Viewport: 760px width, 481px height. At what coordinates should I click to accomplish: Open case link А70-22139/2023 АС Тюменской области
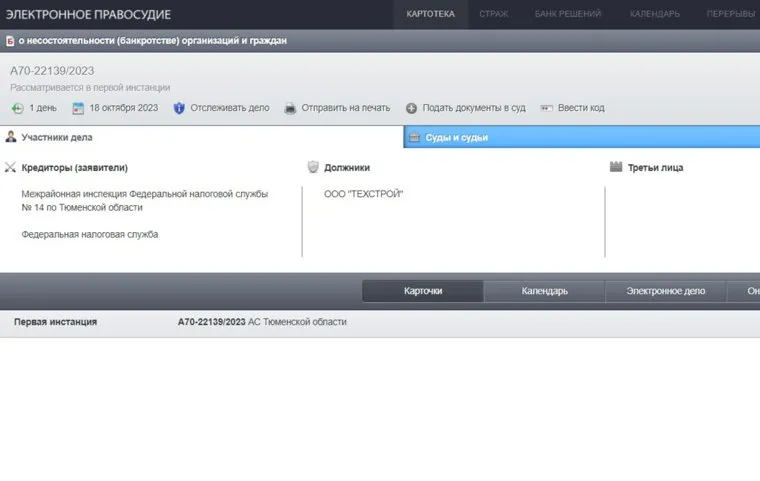click(x=262, y=322)
